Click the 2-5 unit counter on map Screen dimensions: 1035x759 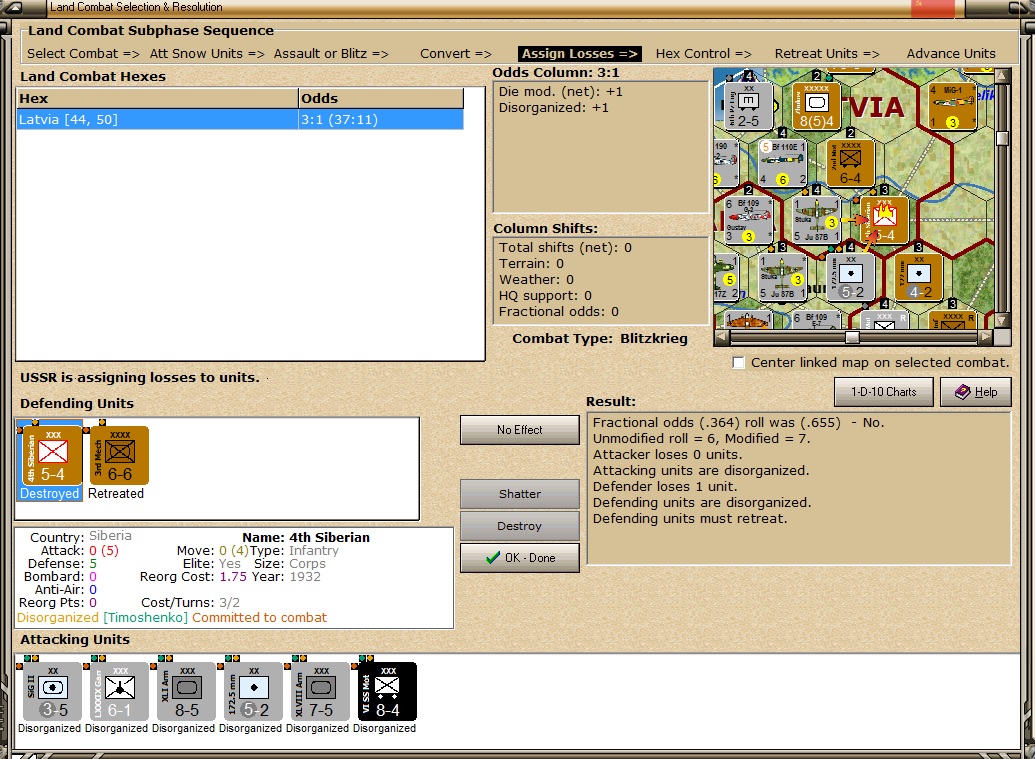pyautogui.click(x=749, y=106)
